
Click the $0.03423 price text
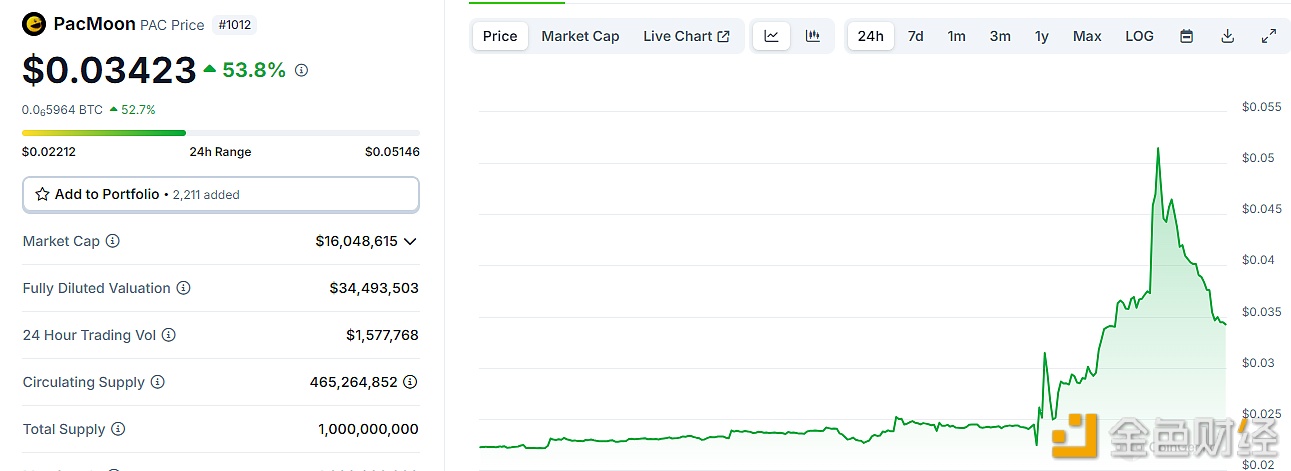110,70
